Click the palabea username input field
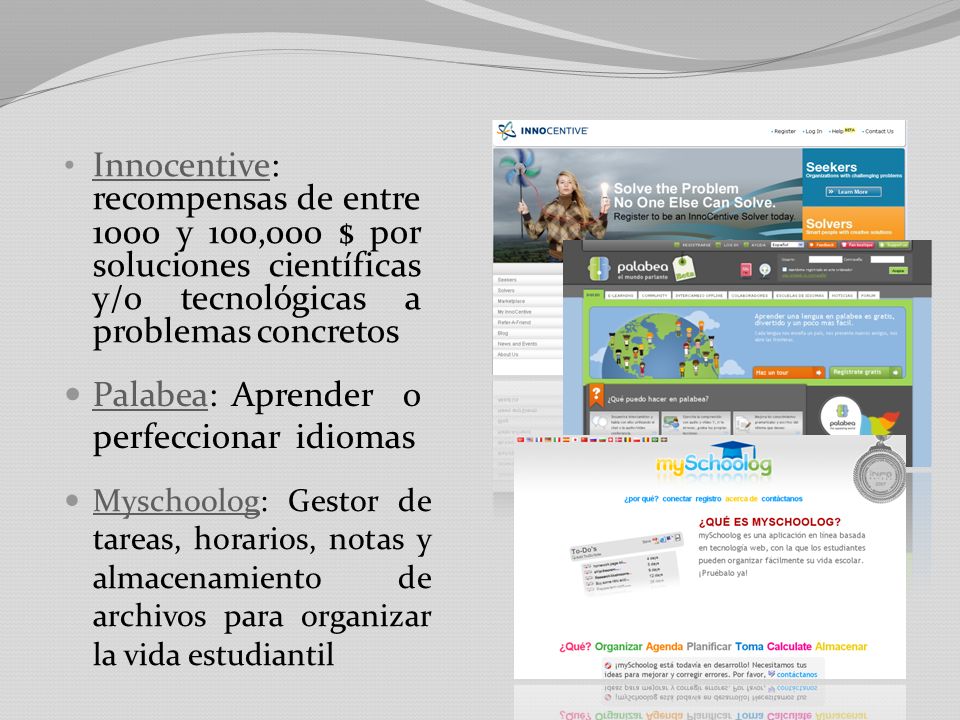 (x=825, y=260)
